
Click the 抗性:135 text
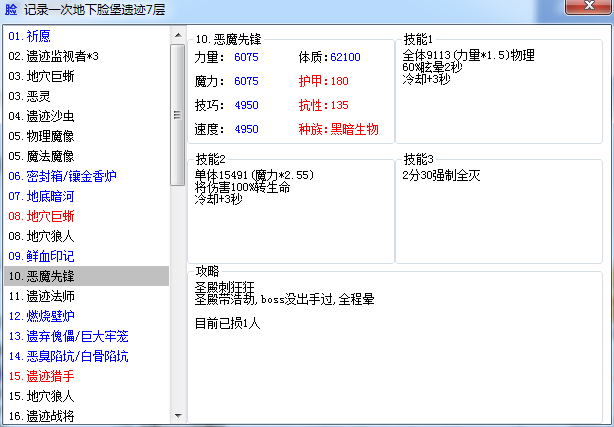[x=323, y=105]
